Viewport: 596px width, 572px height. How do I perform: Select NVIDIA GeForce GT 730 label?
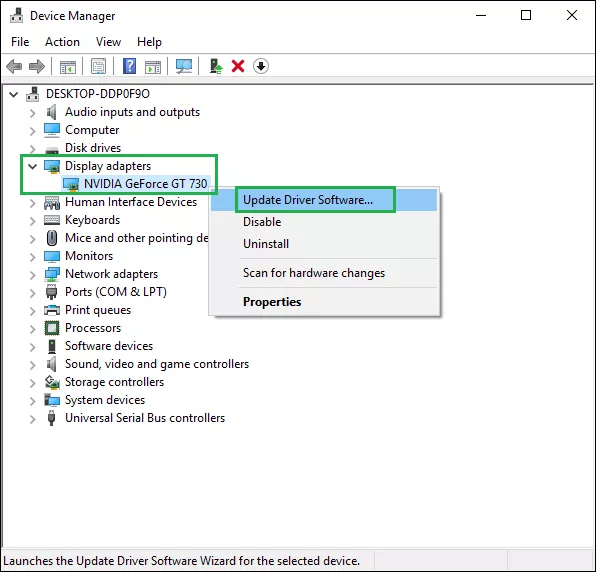click(146, 184)
